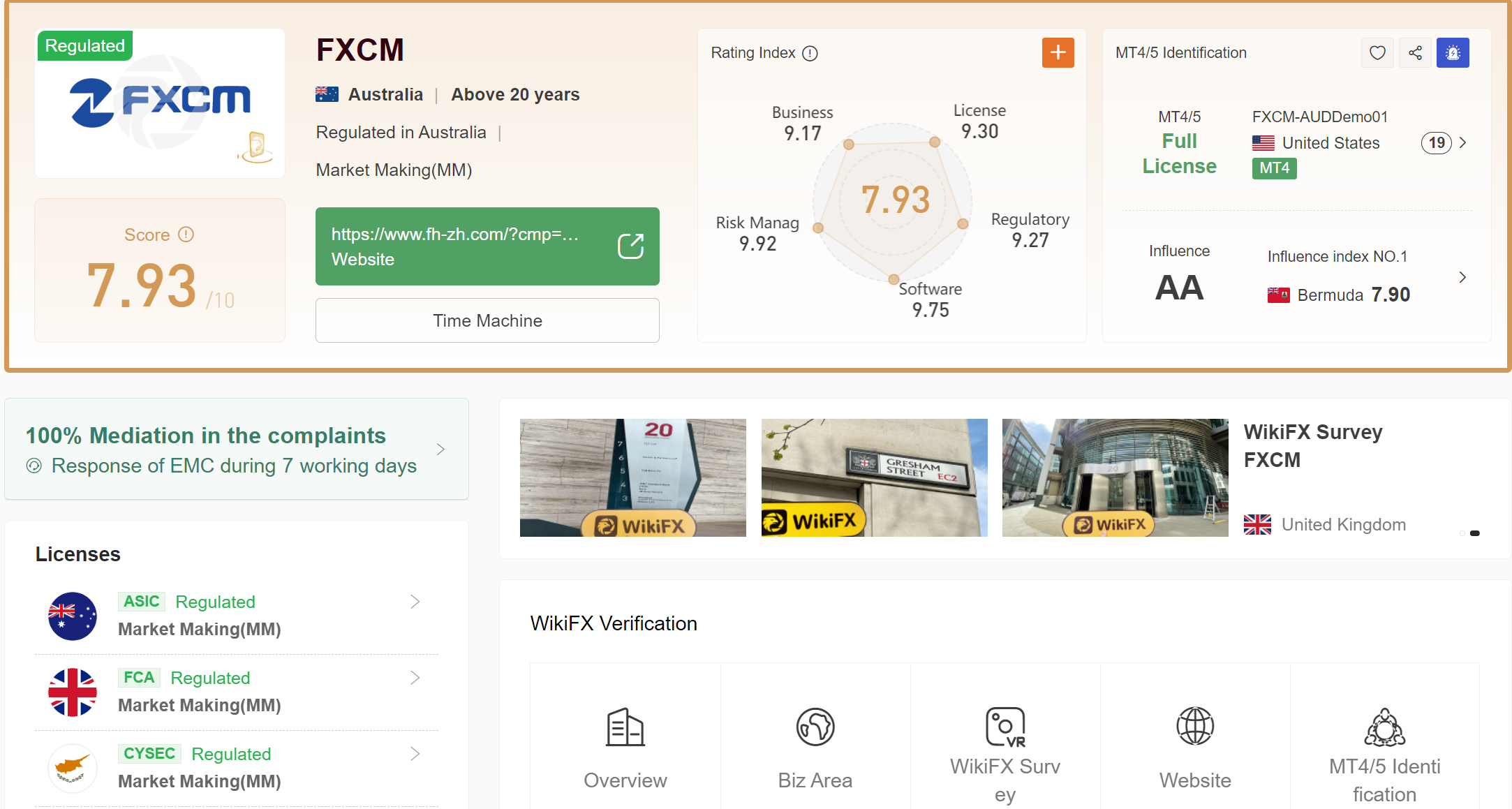Select the Overview verification tab
This screenshot has width=1512, height=809.
(x=625, y=736)
